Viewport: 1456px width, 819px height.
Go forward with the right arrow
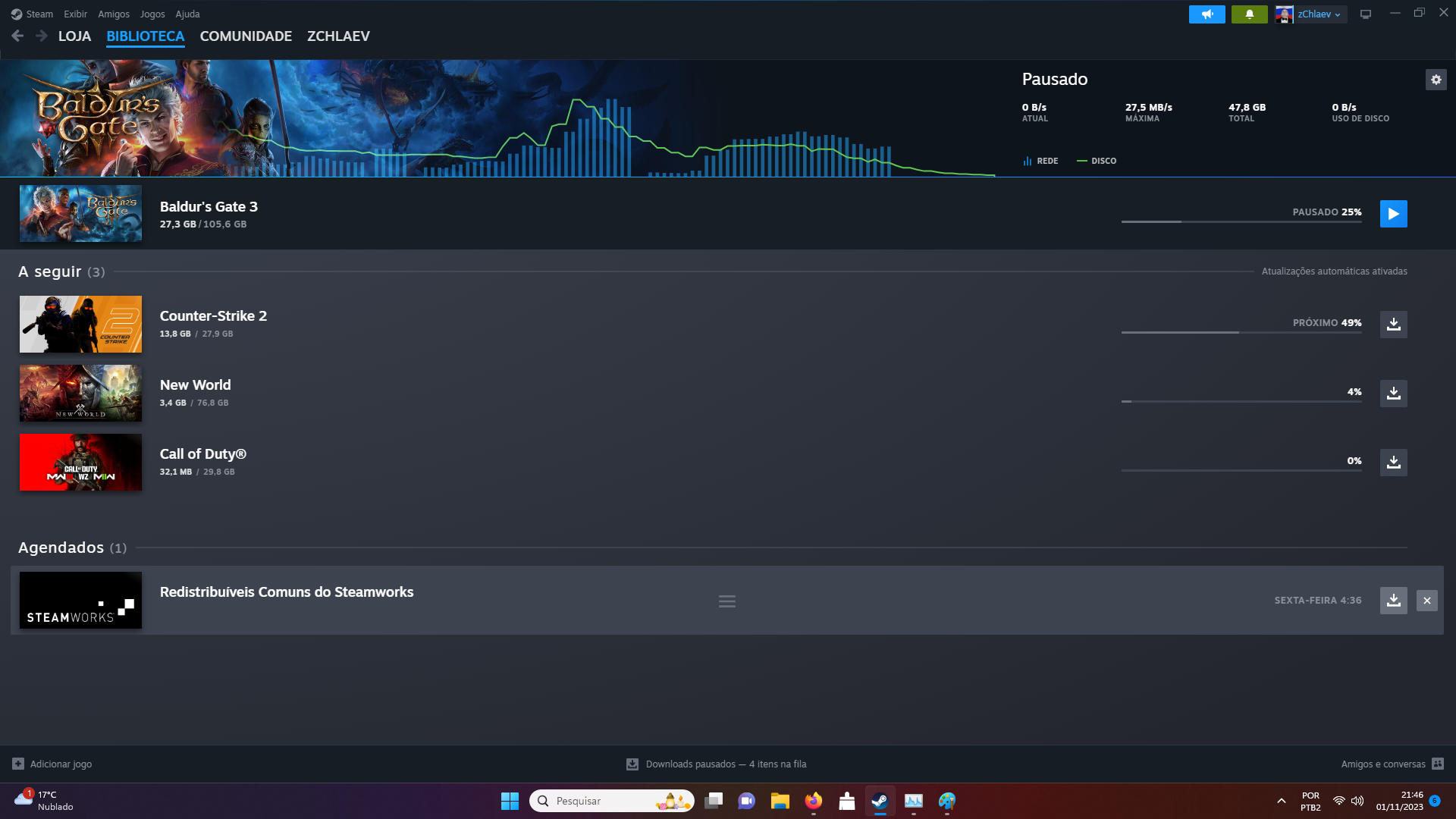42,36
